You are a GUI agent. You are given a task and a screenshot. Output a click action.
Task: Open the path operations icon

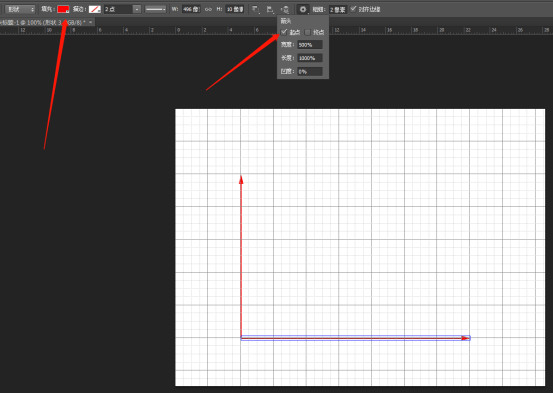coord(255,10)
